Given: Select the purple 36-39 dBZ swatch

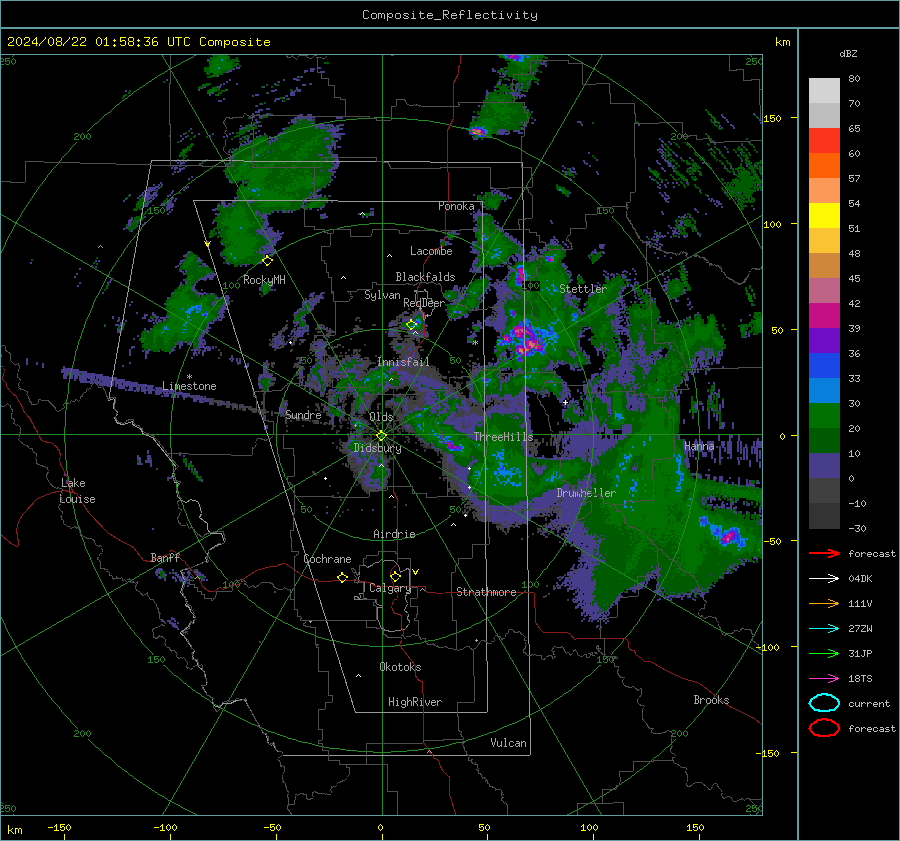Looking at the screenshot, I should tap(824, 340).
